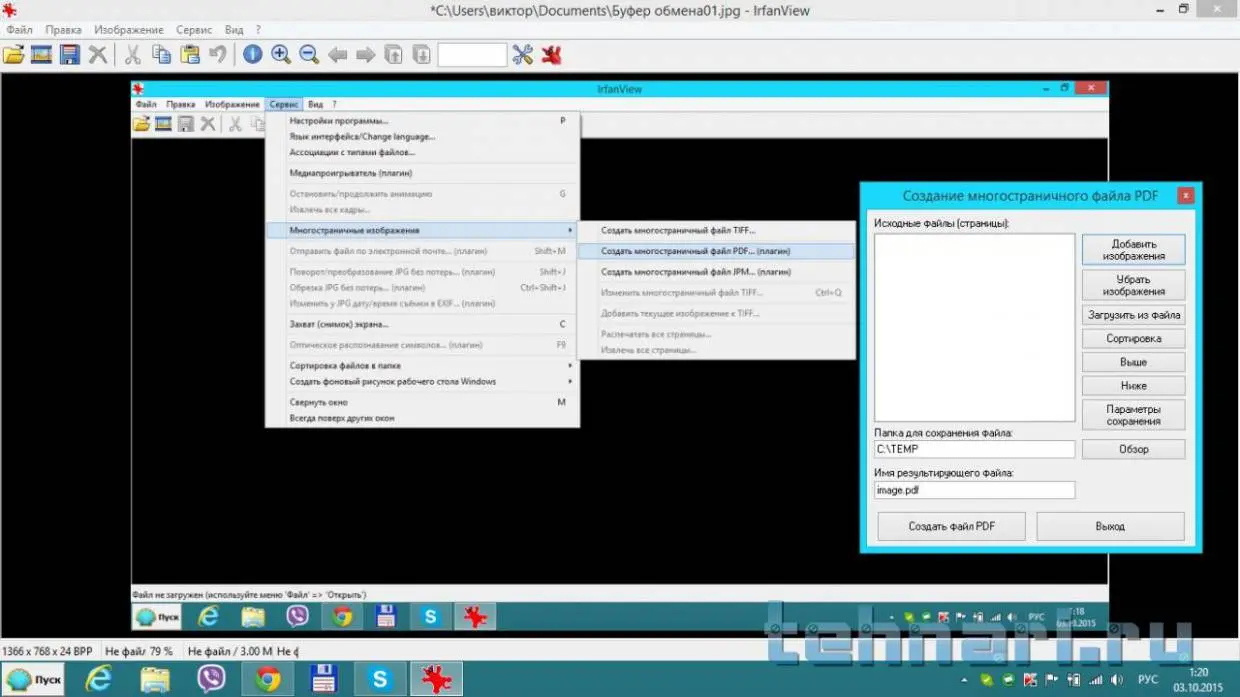Click the pictured Сортировка button
This screenshot has width=1240, height=697.
coord(1133,339)
